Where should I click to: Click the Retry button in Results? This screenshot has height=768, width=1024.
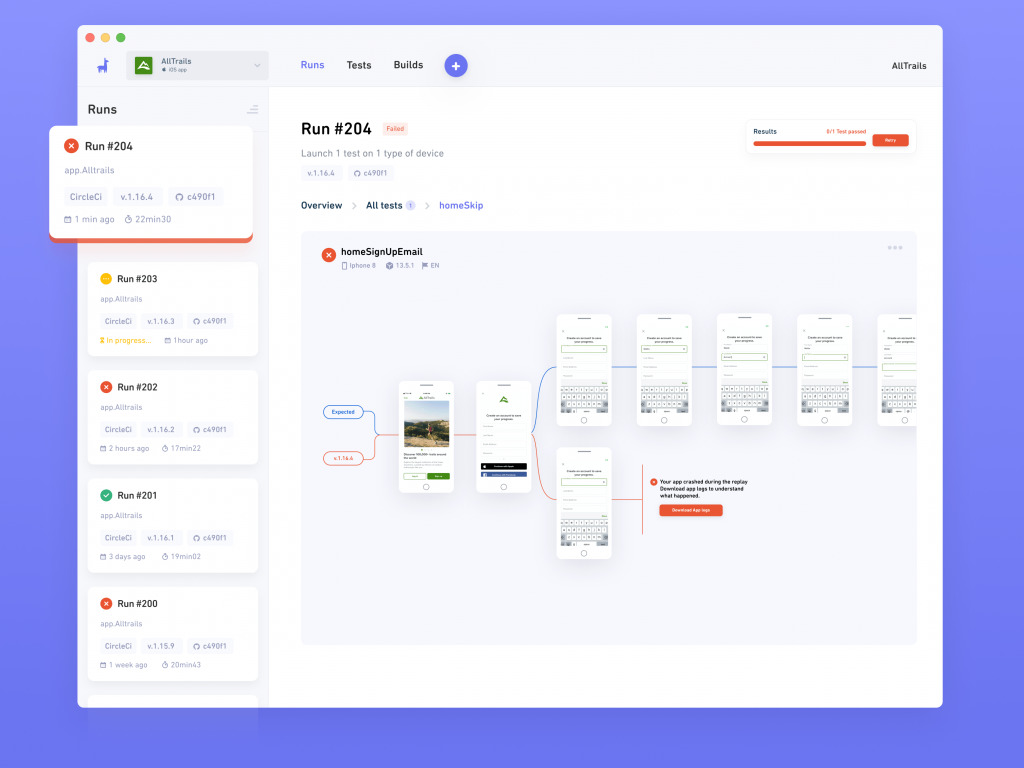click(890, 140)
